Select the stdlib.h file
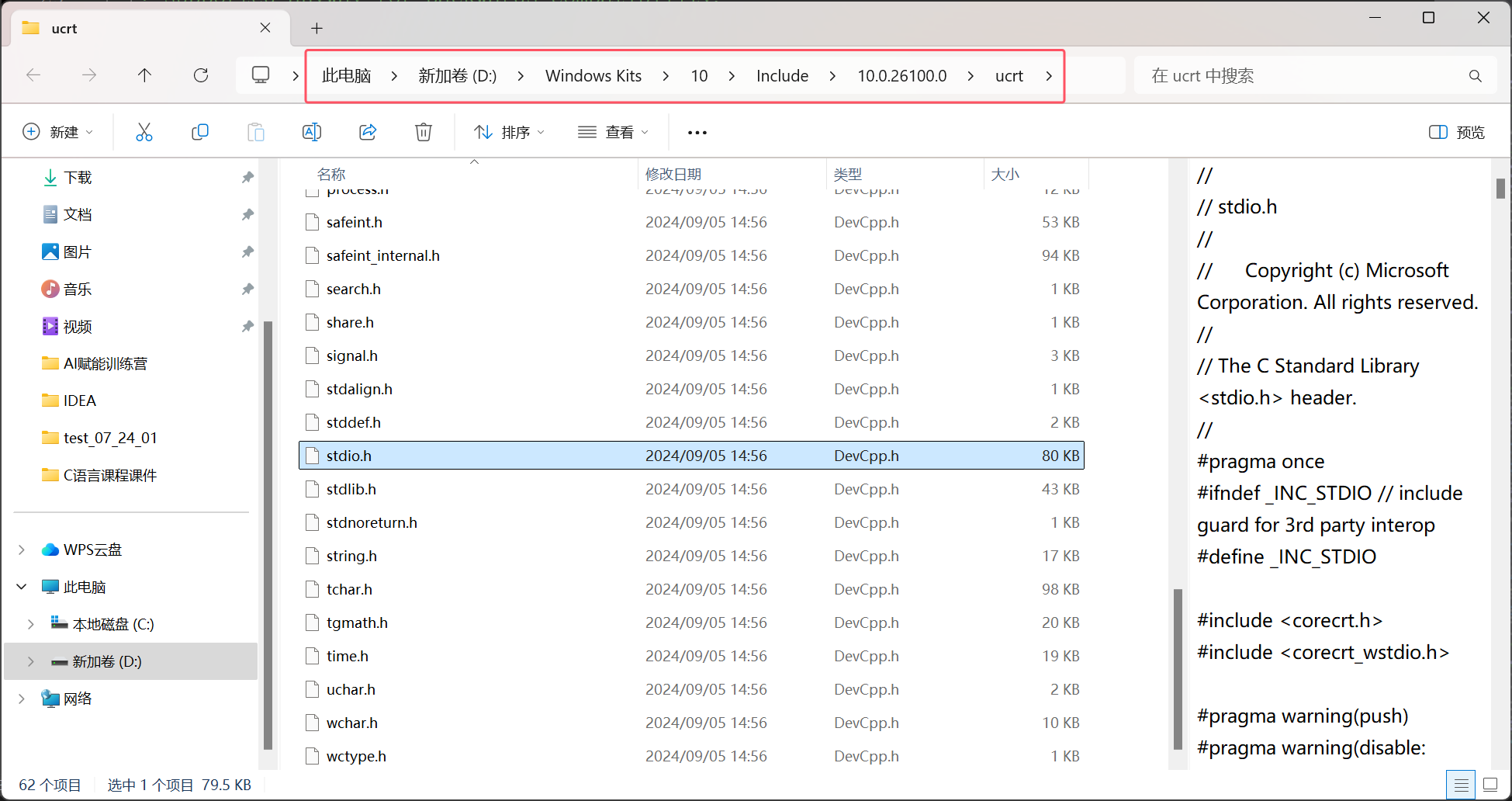 tap(691, 490)
